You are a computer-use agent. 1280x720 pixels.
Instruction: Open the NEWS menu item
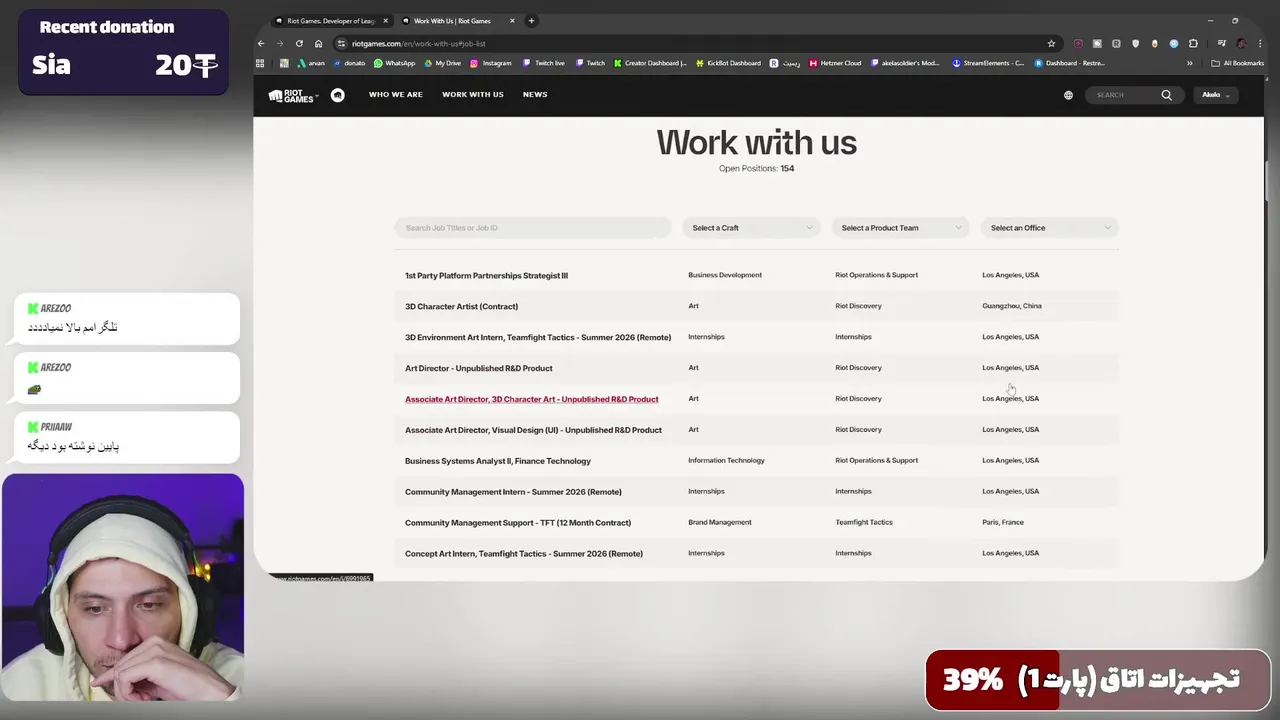tap(535, 95)
